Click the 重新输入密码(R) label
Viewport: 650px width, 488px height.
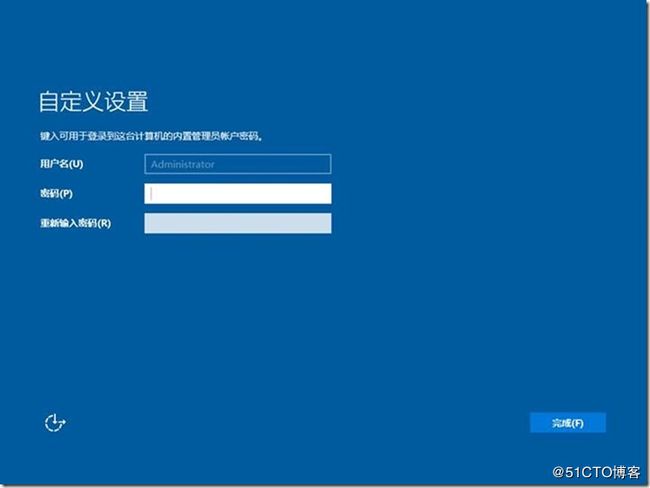[75, 223]
